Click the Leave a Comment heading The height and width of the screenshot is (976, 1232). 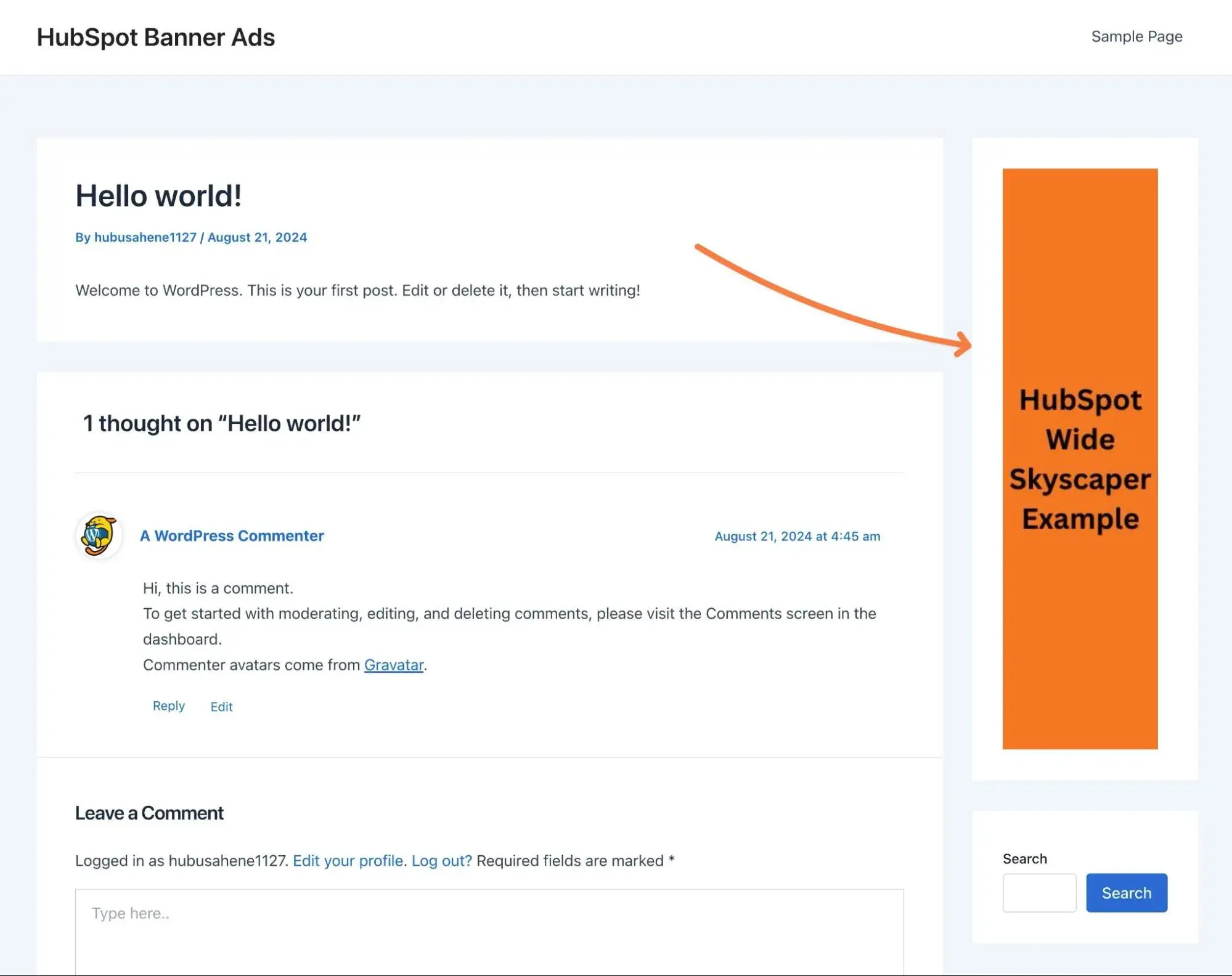tap(149, 813)
